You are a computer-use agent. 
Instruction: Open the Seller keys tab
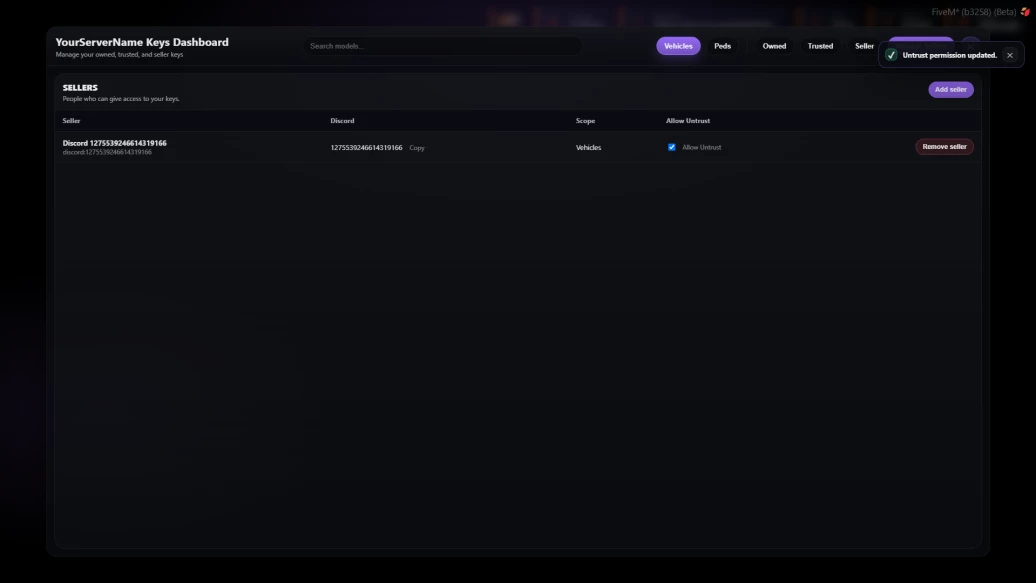coord(864,46)
